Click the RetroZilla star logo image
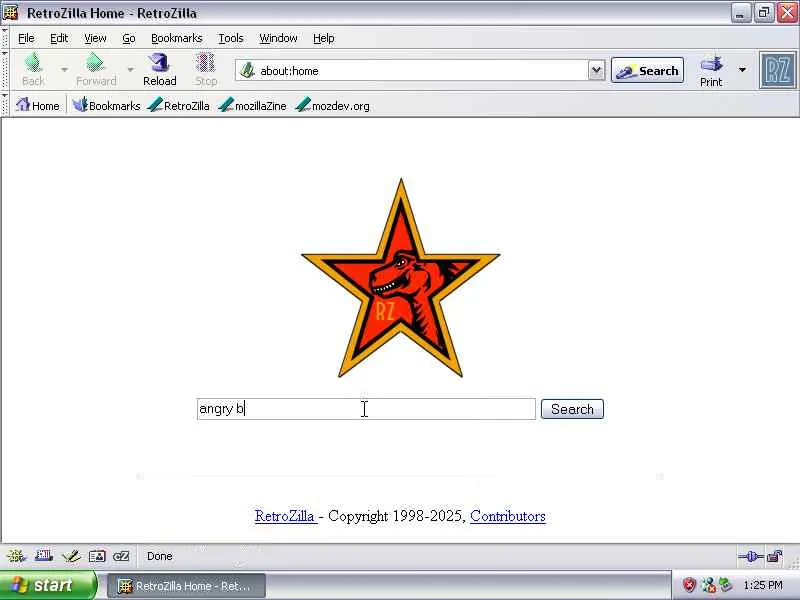 coord(401,278)
